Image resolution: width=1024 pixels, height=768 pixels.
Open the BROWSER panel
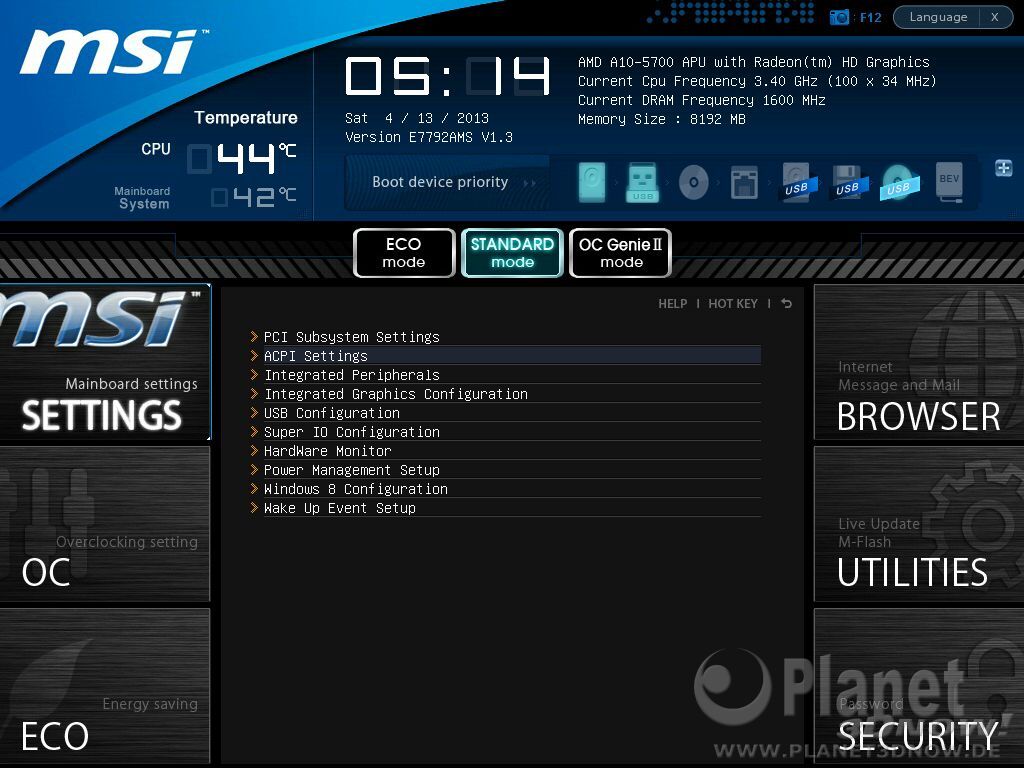919,363
